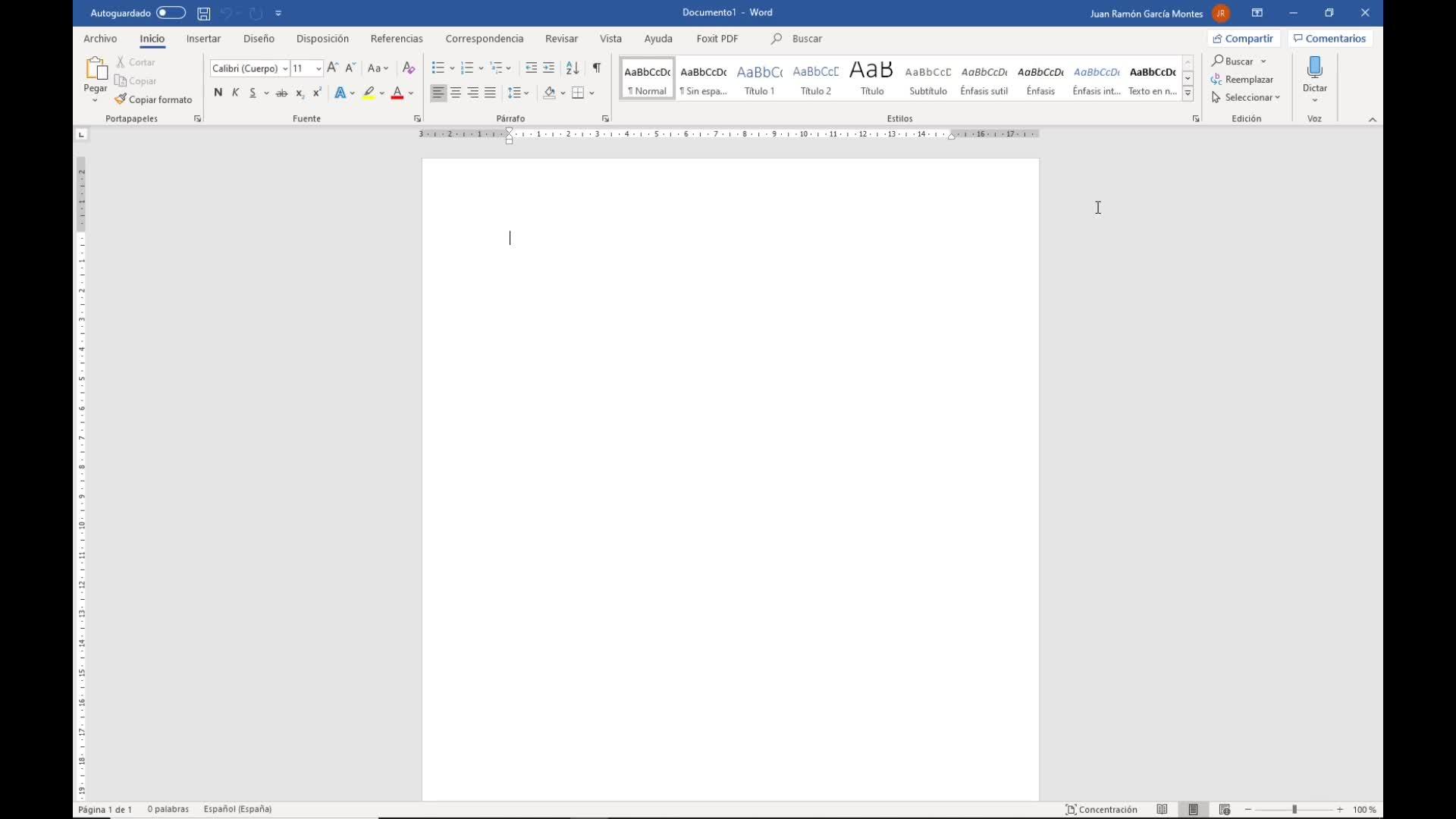Screen dimensions: 1456x819
Task: Center align the paragraph text
Action: tap(456, 93)
